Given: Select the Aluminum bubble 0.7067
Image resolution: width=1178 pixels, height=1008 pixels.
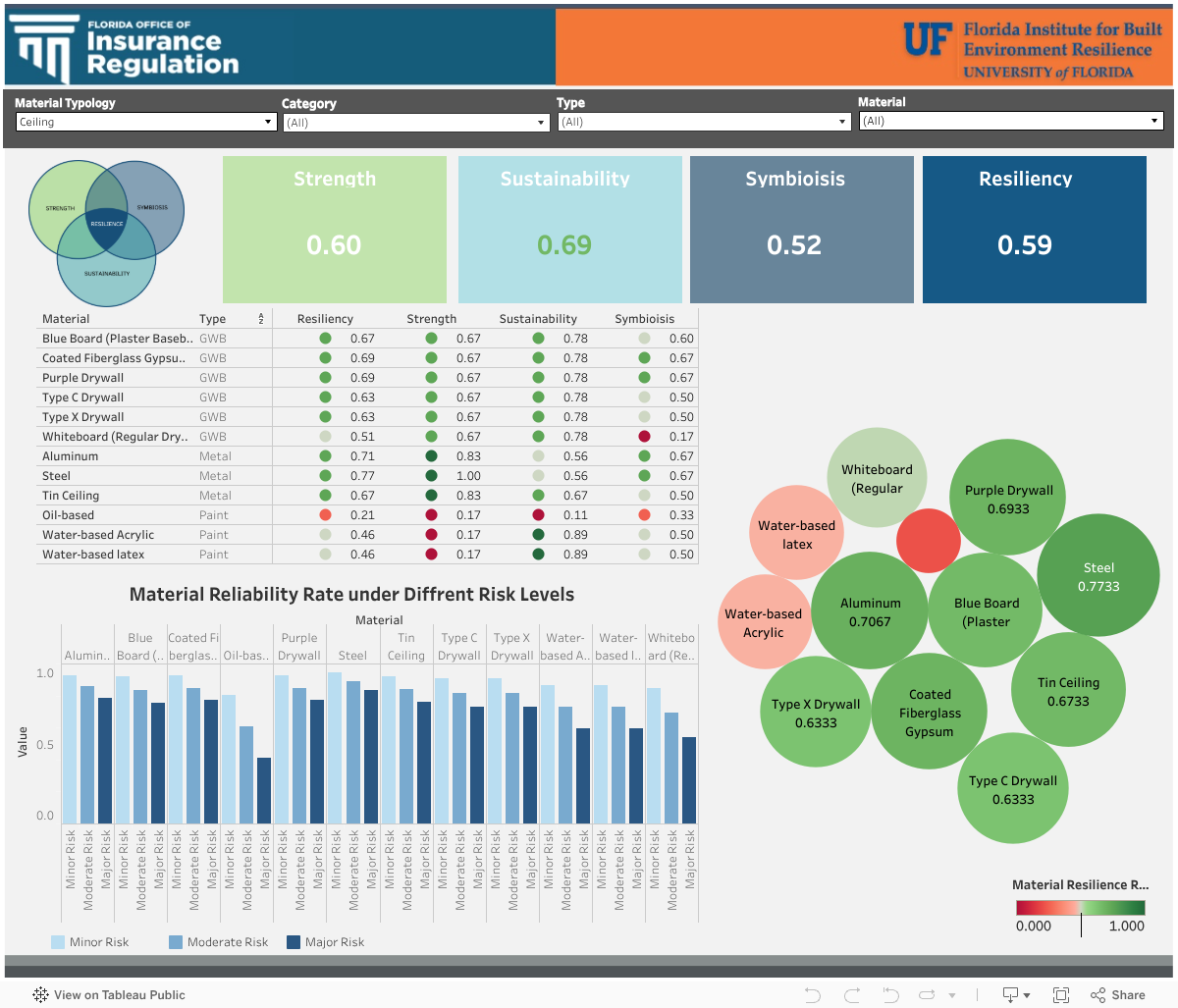Looking at the screenshot, I should [x=870, y=610].
